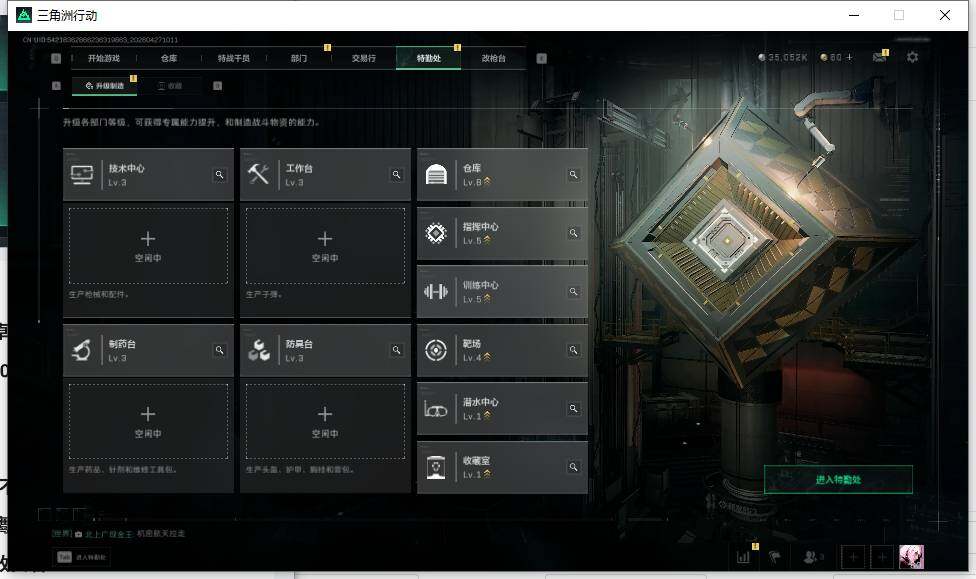Select the 收藏 sub-tab
This screenshot has height=579, width=976.
click(169, 86)
